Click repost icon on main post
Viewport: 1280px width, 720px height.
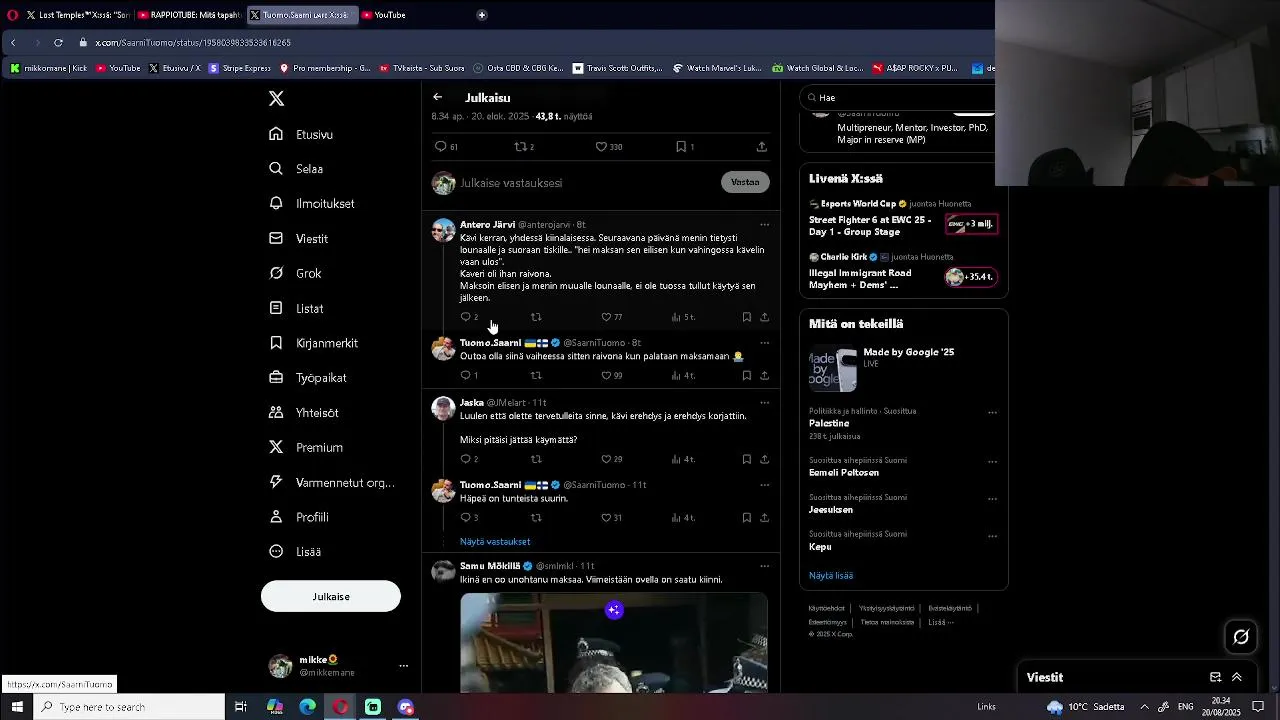[x=524, y=147]
